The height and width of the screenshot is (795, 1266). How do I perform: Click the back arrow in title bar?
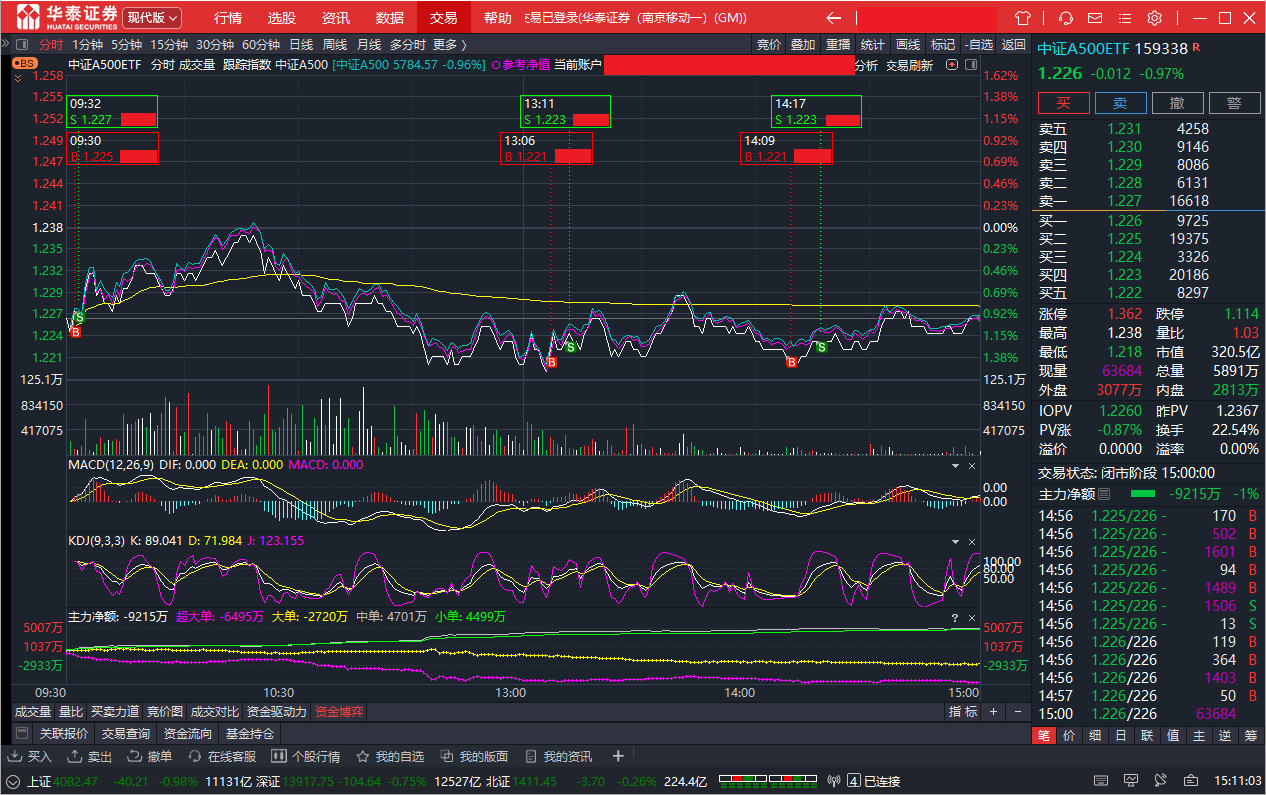[x=833, y=18]
